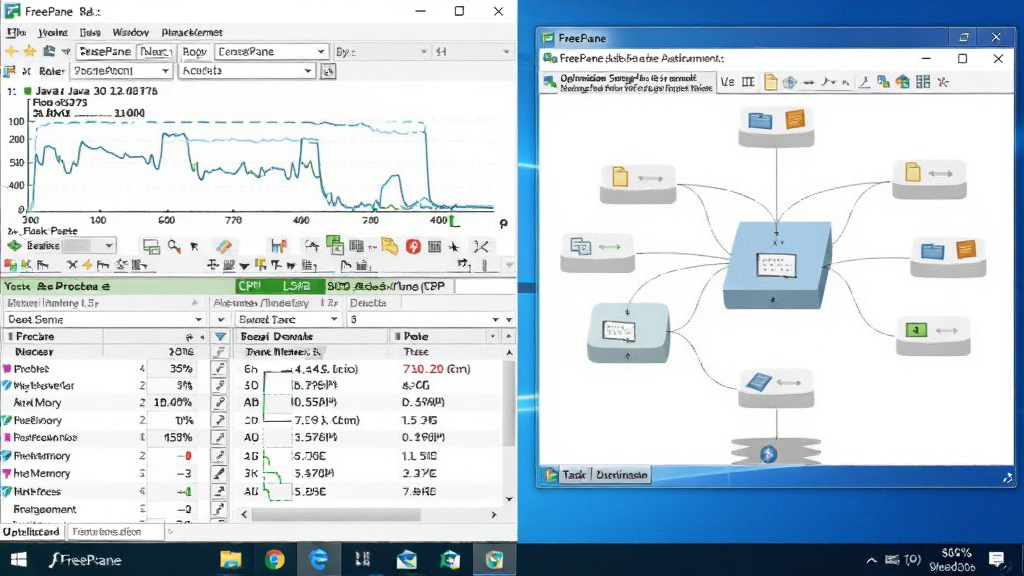Click the right arrow of horizontal scrollbar

pos(494,515)
